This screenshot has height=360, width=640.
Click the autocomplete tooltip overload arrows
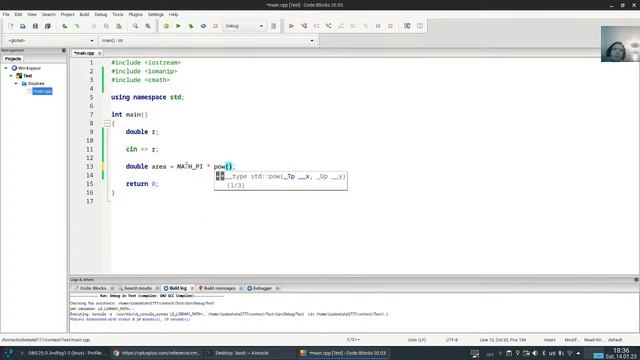coord(220,176)
